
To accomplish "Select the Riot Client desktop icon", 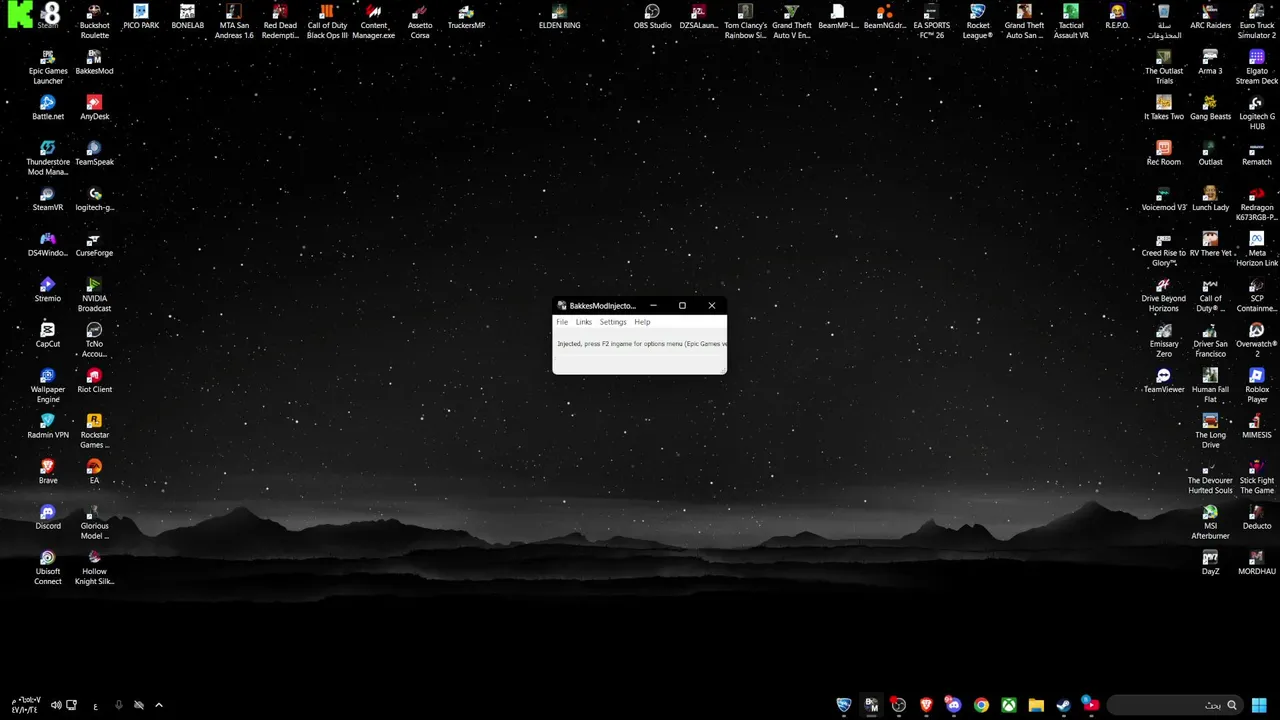I will [94, 381].
